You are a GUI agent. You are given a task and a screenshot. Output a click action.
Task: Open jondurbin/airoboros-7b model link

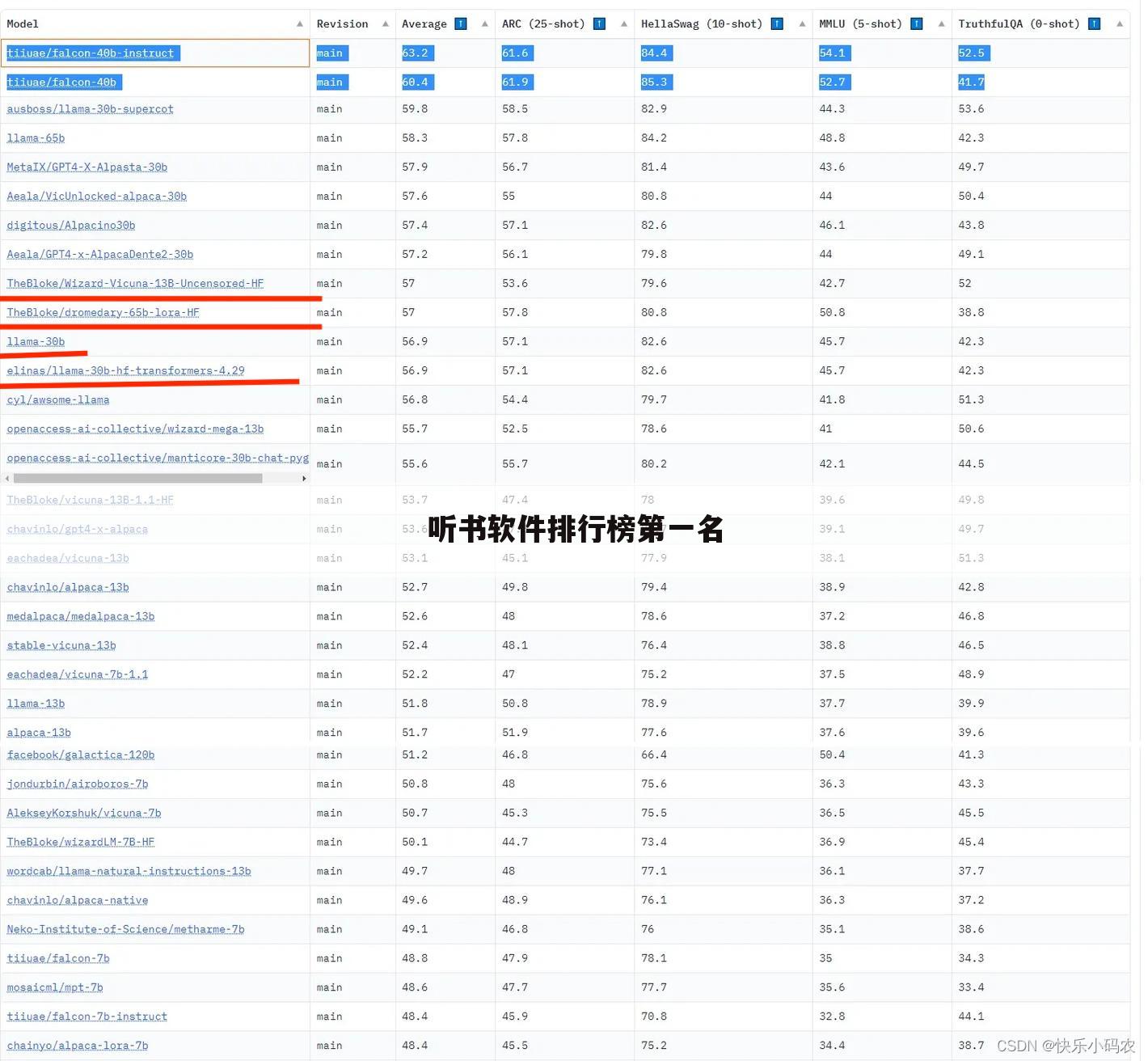(78, 784)
